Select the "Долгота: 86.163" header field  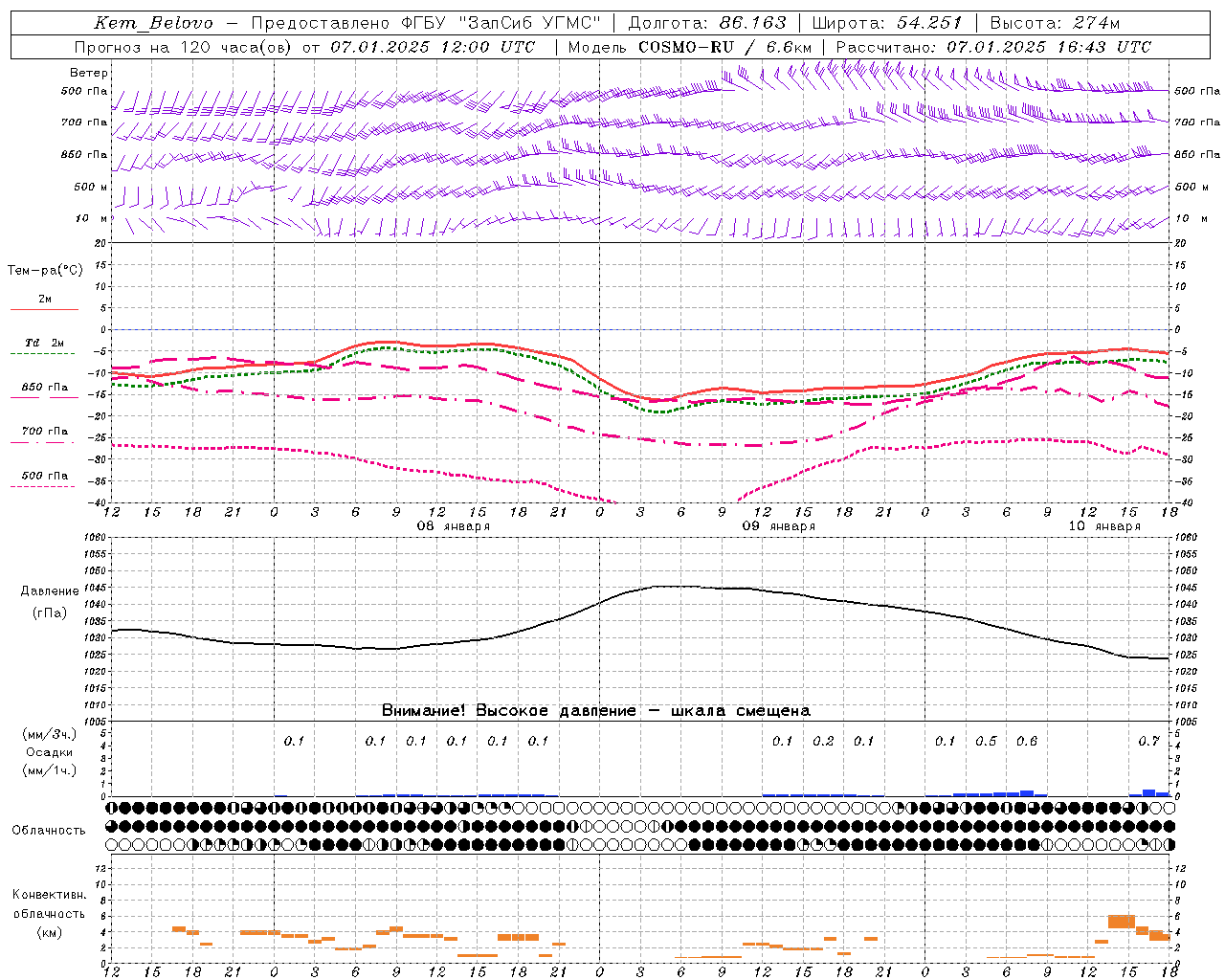coord(707,23)
